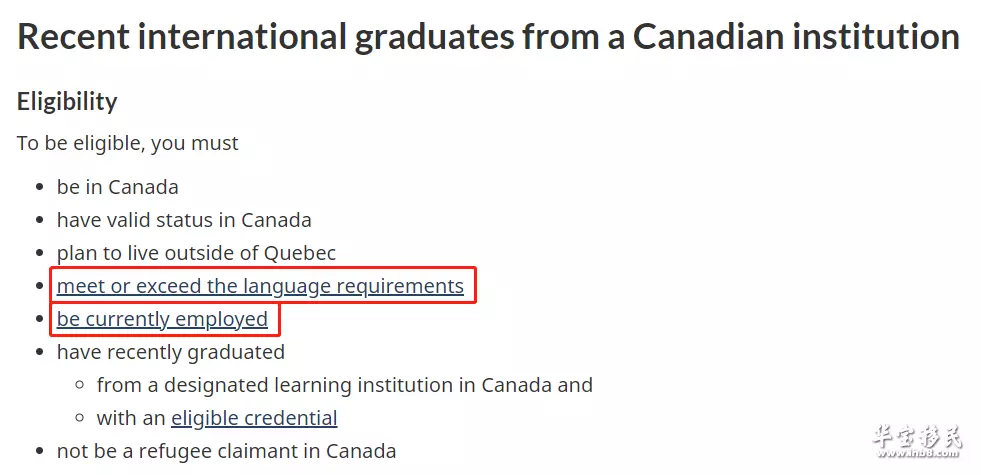Click the 'designated learning institution' sub-item text
Image resolution: width=981 pixels, height=475 pixels.
pos(345,385)
